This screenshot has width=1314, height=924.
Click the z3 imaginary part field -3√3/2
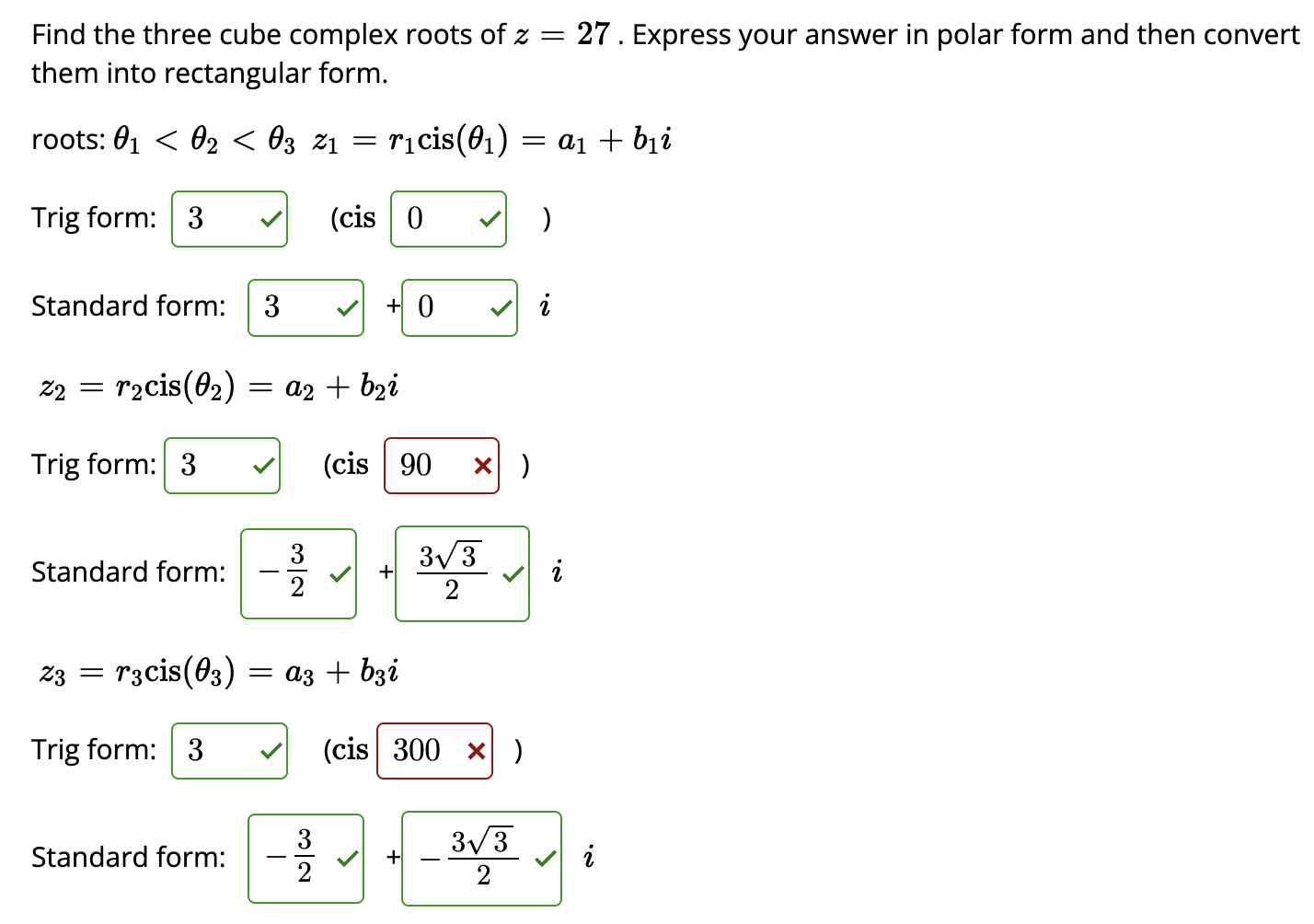point(481,859)
